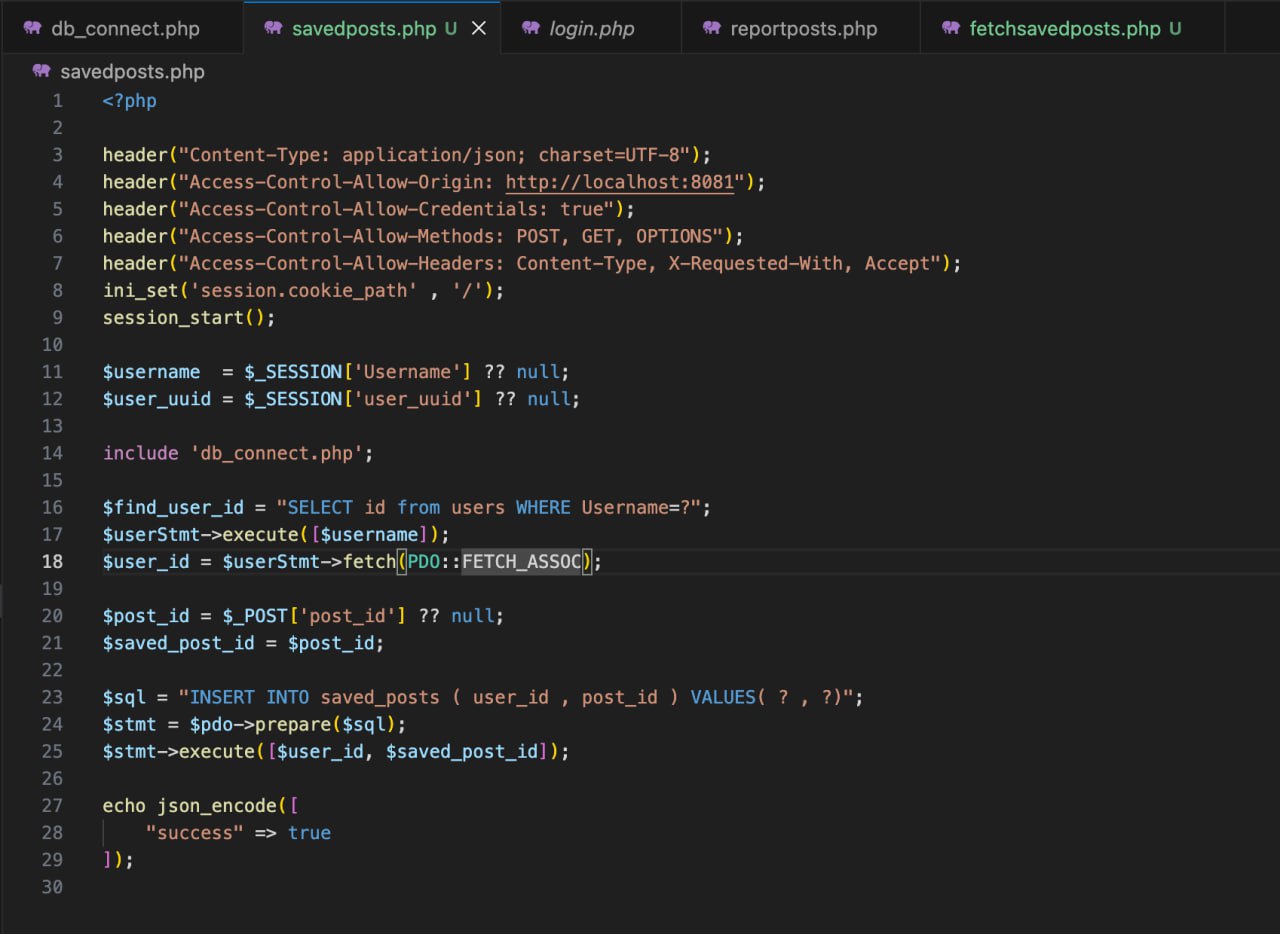Click the savedposts.php breadcrumb label
The width and height of the screenshot is (1280, 934).
pos(132,72)
